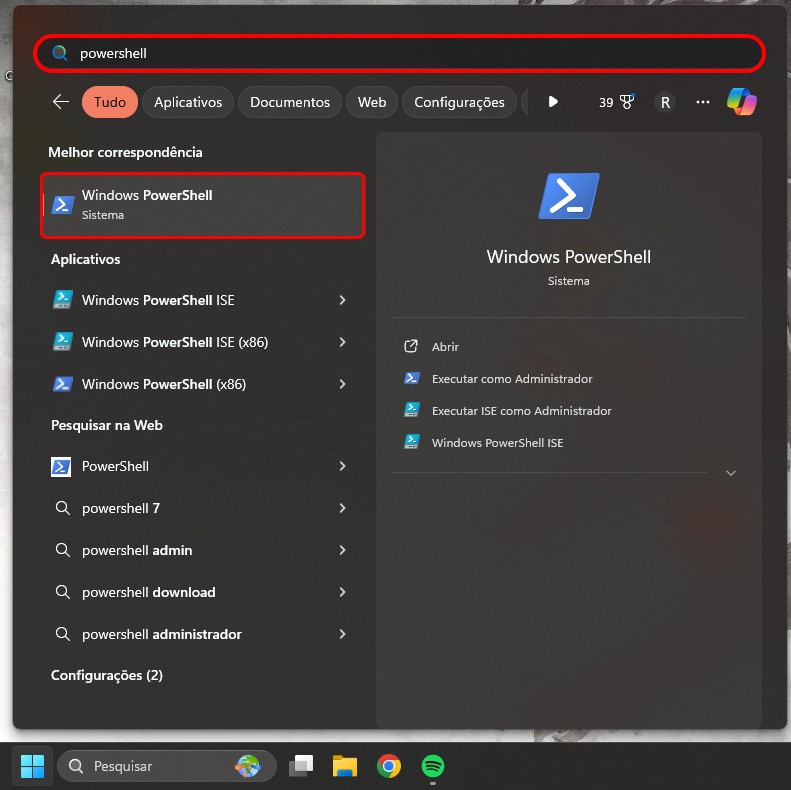
Task: Select the Documentos filter tab
Action: (290, 102)
